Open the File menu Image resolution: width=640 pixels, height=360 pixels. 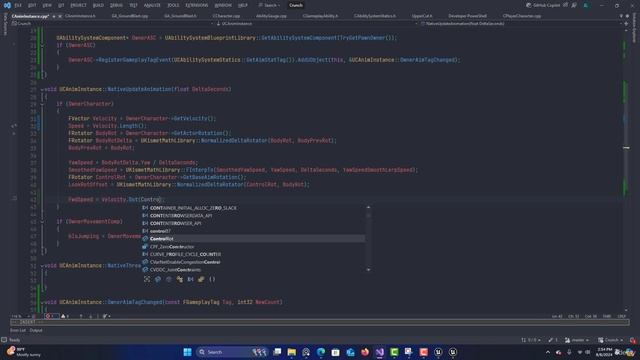pos(18,5)
